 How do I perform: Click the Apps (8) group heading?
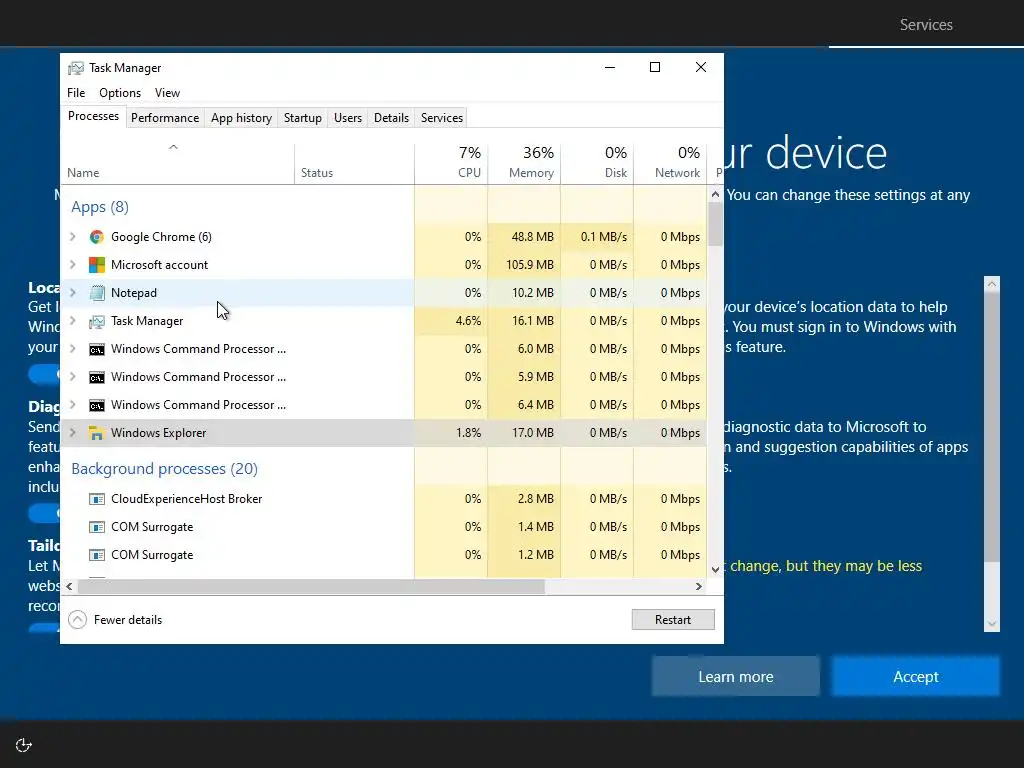(100, 207)
